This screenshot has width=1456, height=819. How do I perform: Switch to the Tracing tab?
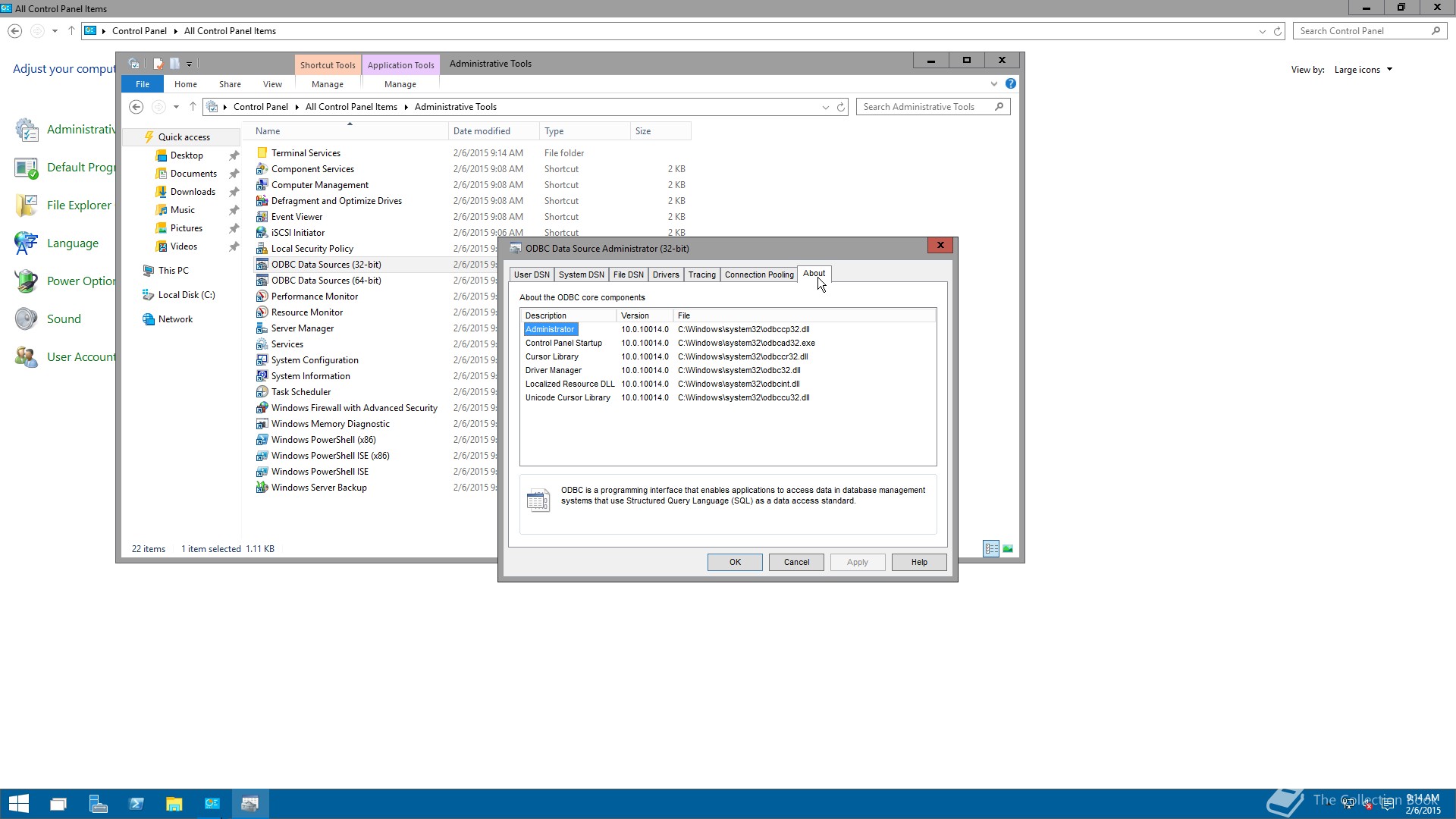(701, 275)
